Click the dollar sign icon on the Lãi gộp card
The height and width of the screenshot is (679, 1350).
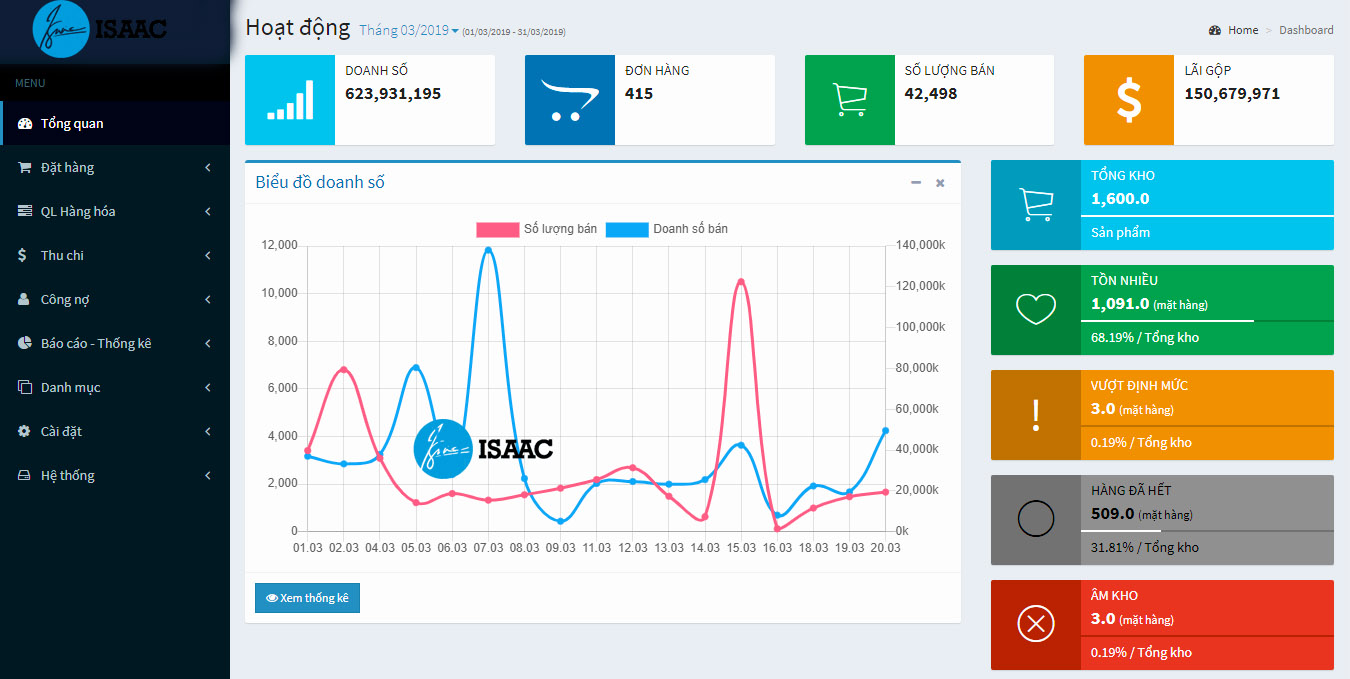(1129, 100)
